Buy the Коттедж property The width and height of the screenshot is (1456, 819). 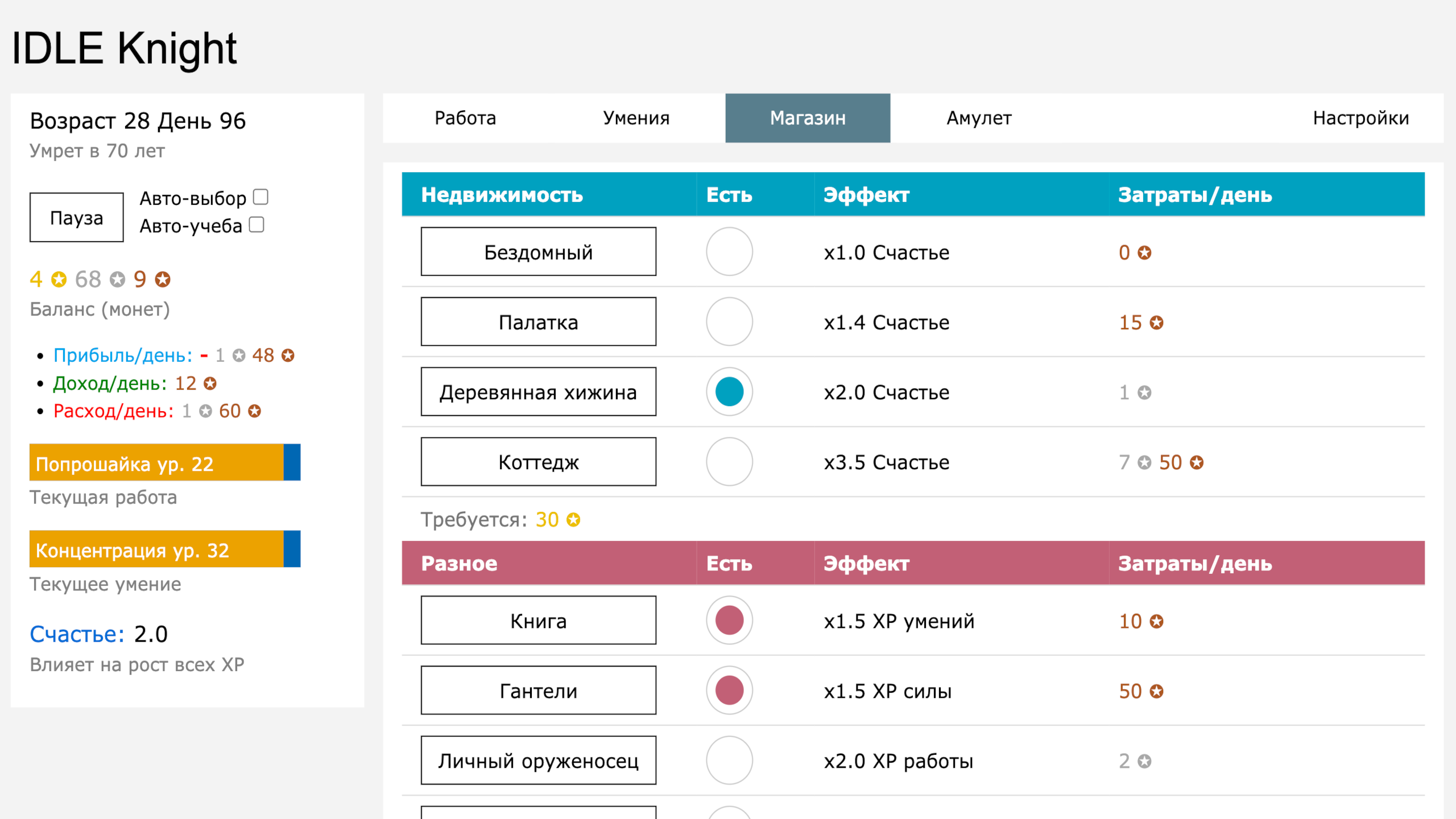[538, 462]
